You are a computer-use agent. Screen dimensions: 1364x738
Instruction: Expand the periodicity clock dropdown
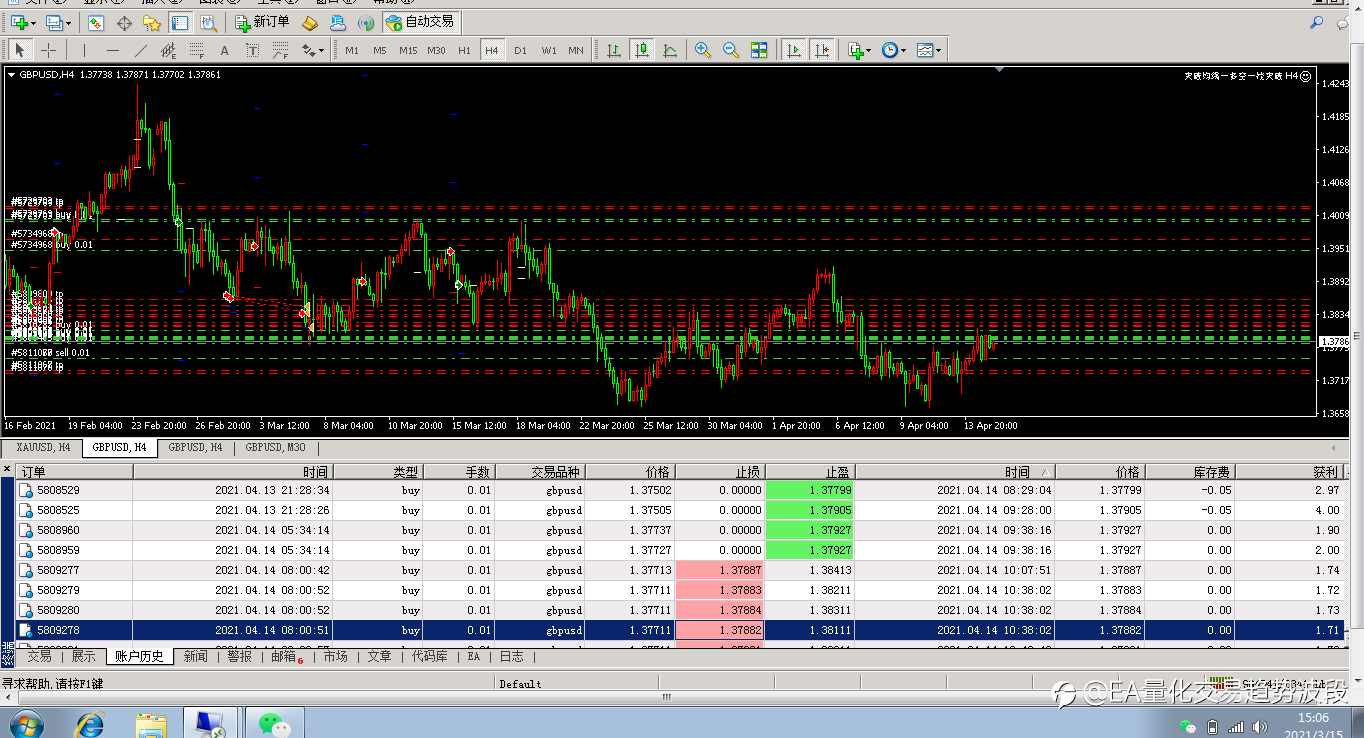[x=893, y=50]
